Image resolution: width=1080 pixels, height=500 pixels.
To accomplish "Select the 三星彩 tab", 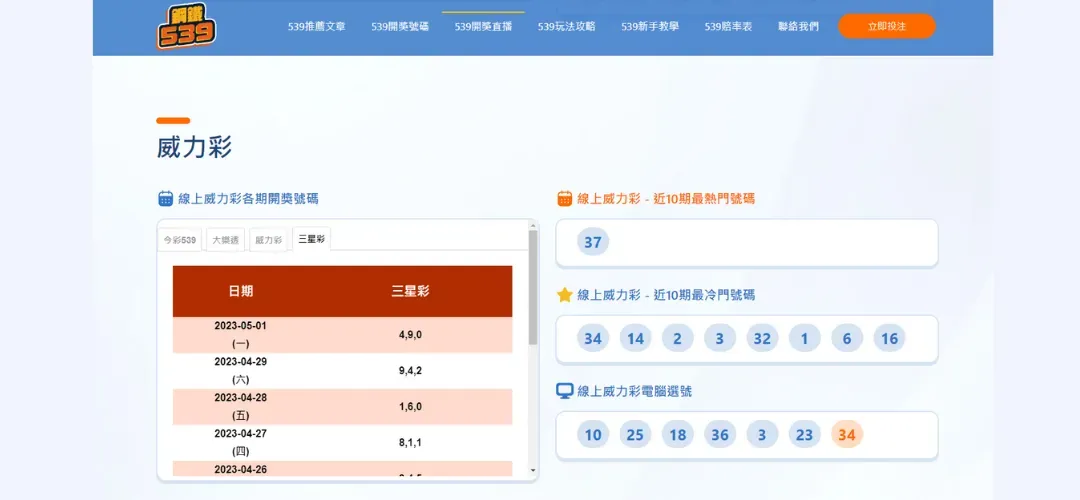I will pos(312,239).
